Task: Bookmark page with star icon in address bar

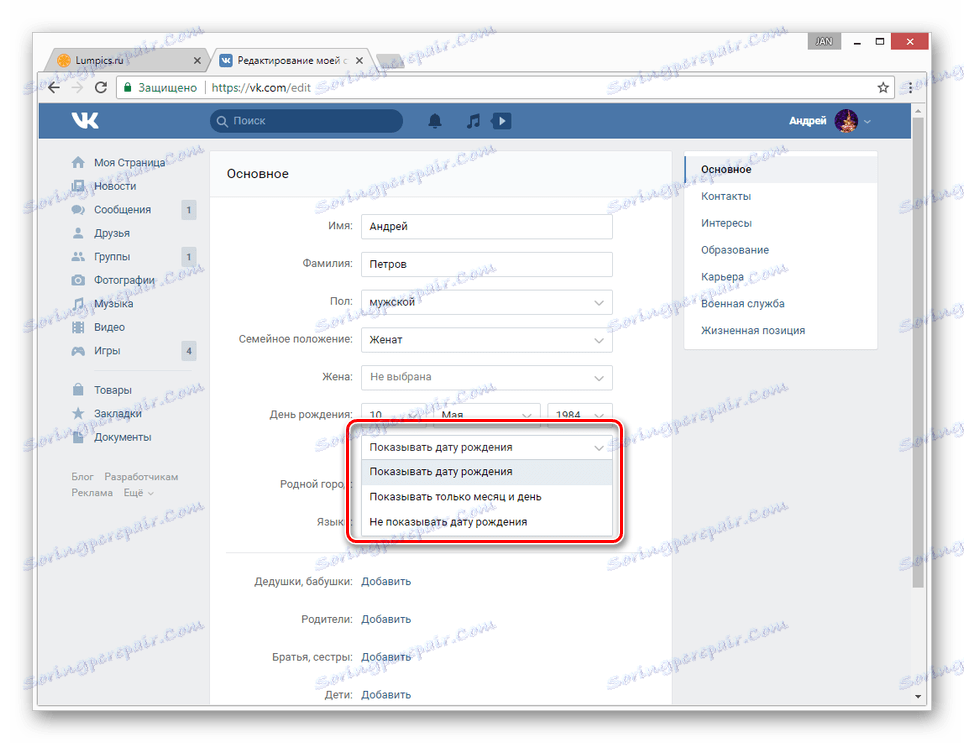Action: click(x=883, y=87)
